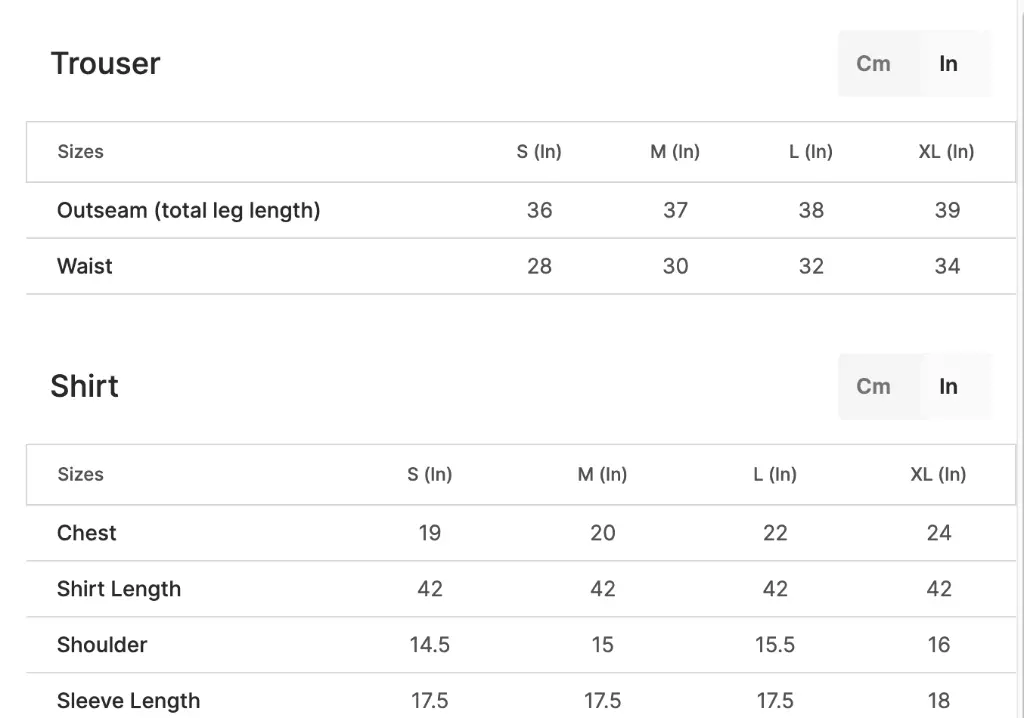Select In units for Trouser table

point(948,63)
